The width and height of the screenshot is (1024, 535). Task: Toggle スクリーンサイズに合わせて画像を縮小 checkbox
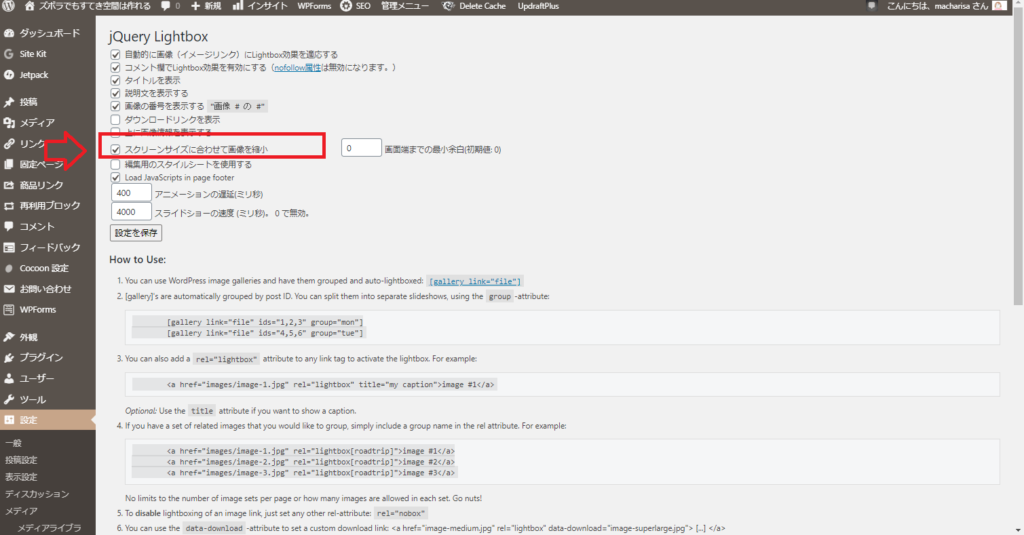116,149
